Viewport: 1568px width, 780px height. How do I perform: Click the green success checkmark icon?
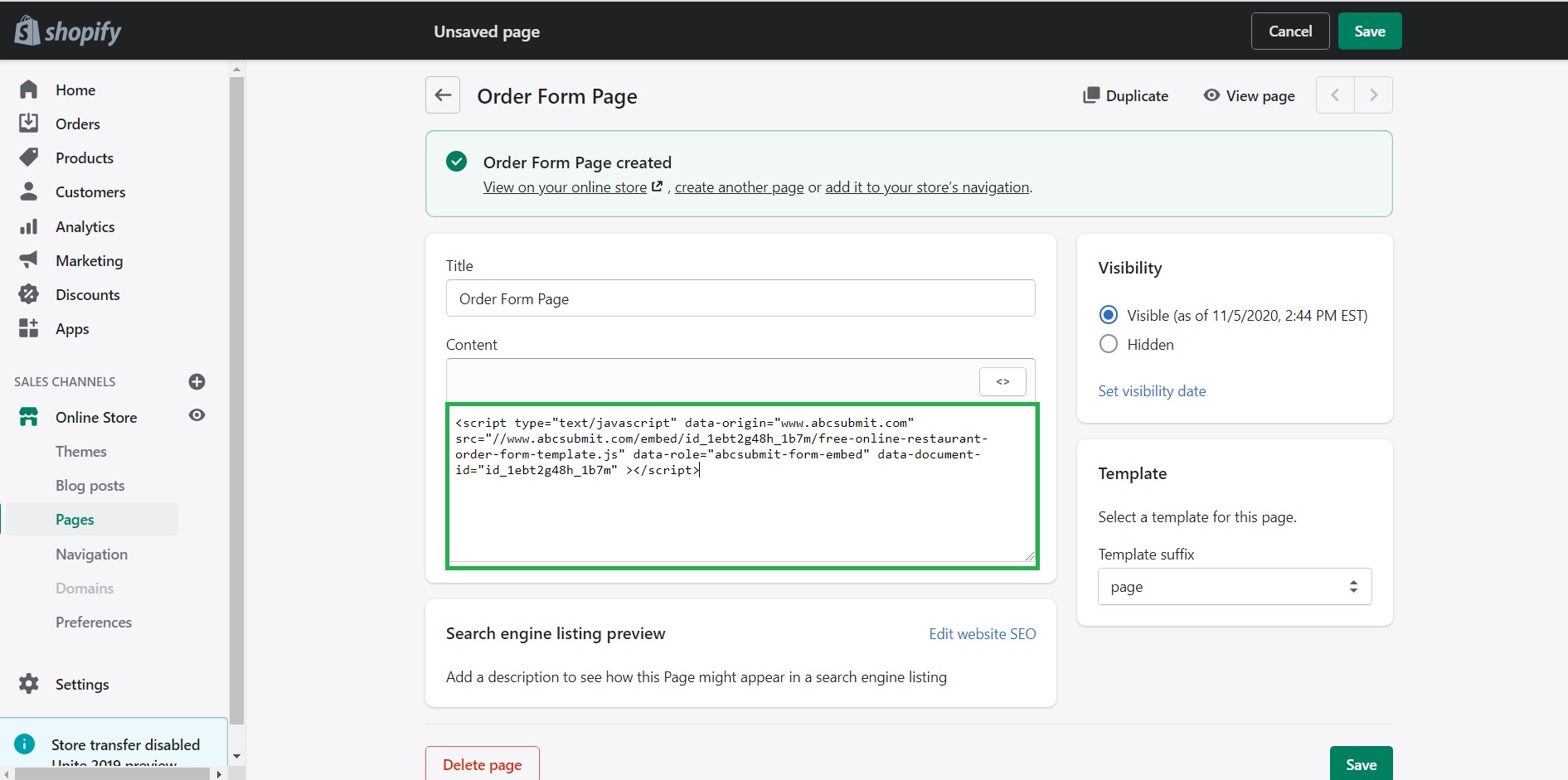tap(456, 162)
